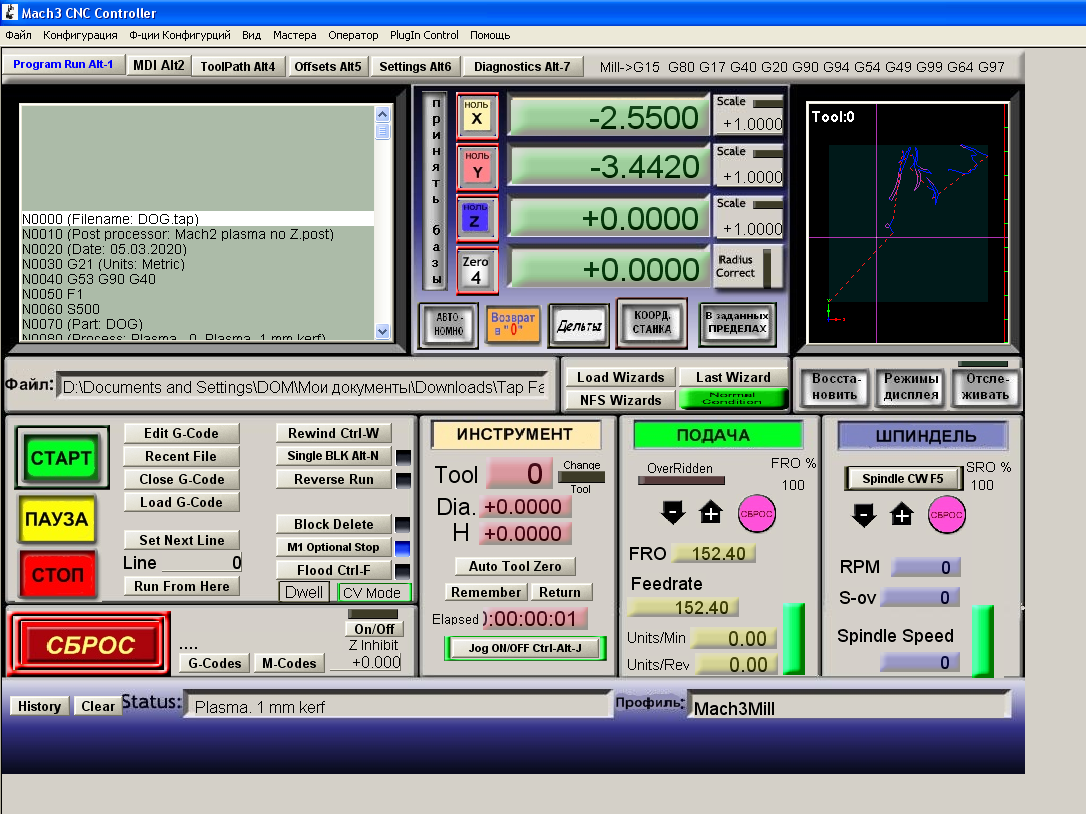Toggle Flood Ctrl-F coolant

point(334,570)
